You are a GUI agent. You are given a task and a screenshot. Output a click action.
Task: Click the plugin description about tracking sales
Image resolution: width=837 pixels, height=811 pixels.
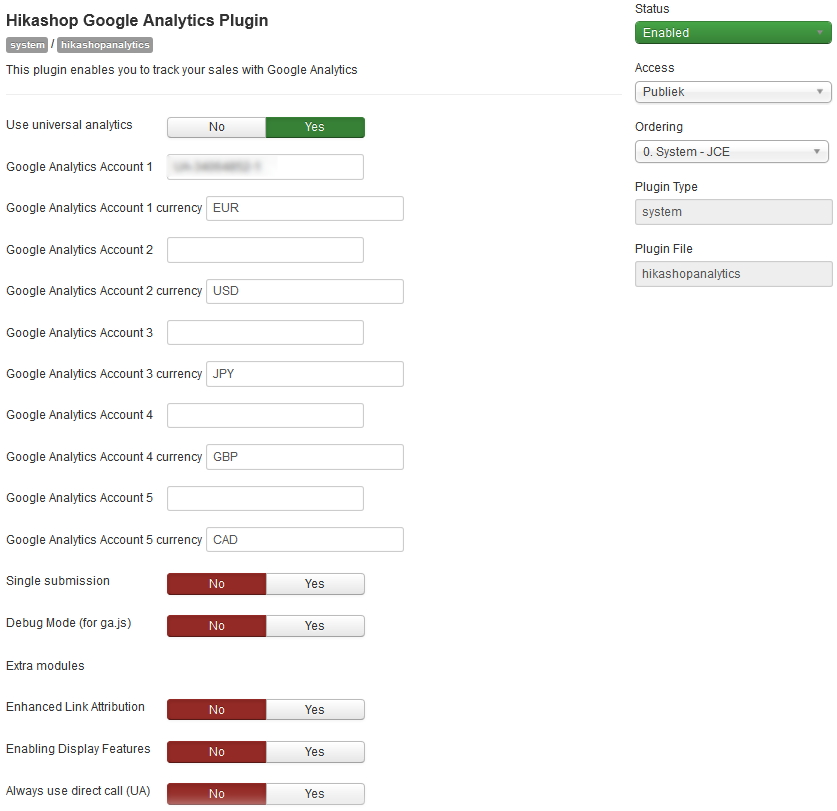[x=181, y=70]
